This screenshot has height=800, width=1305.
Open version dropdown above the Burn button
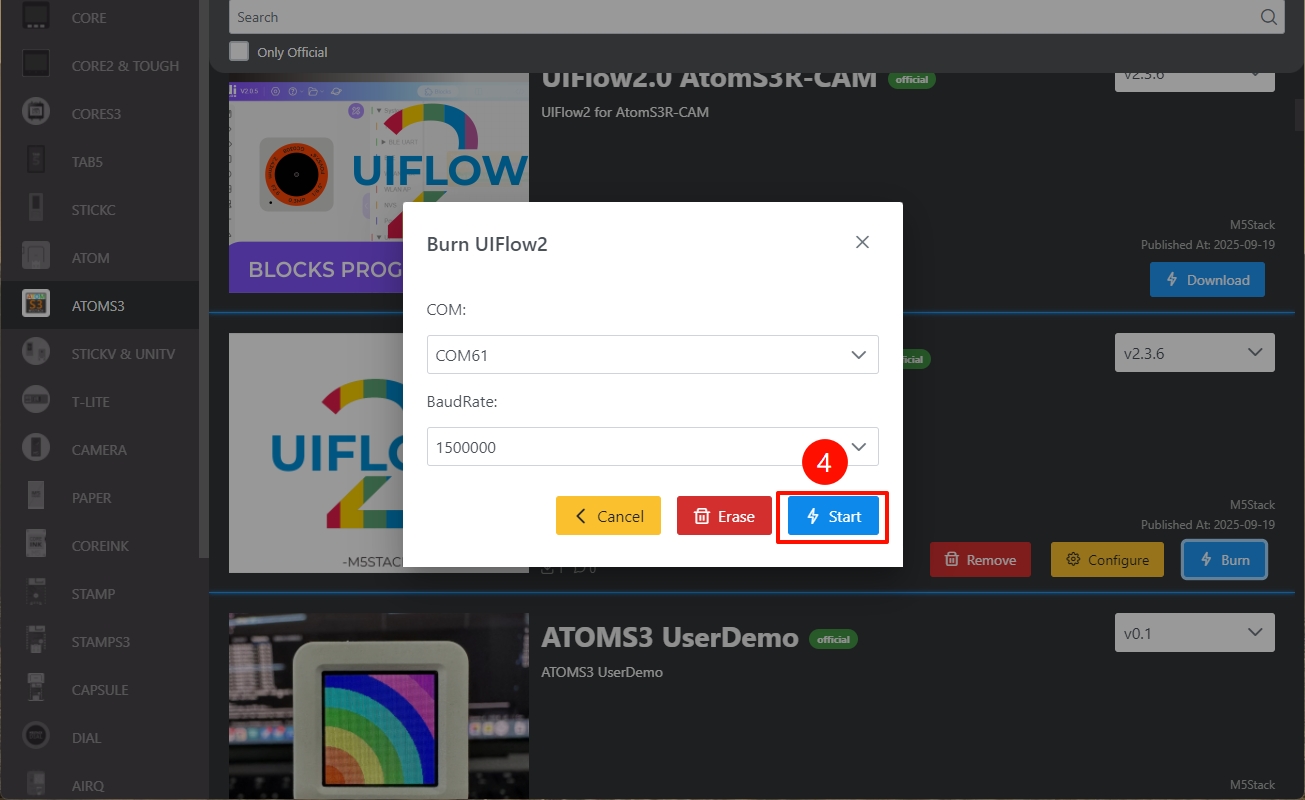point(1195,353)
